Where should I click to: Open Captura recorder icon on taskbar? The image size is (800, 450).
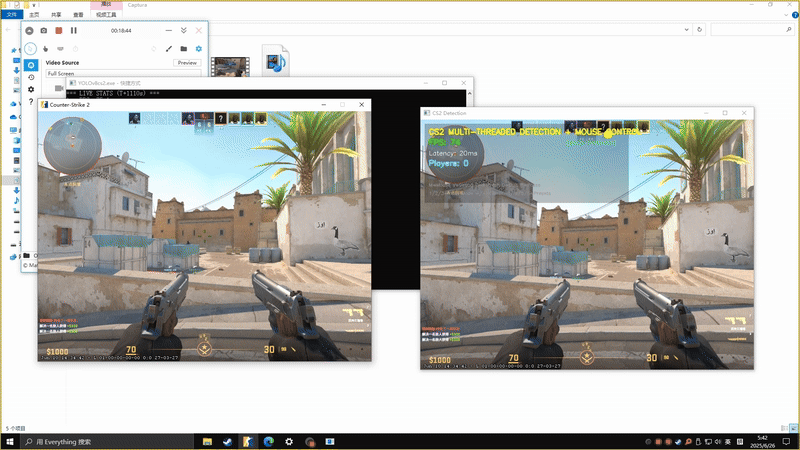310,442
